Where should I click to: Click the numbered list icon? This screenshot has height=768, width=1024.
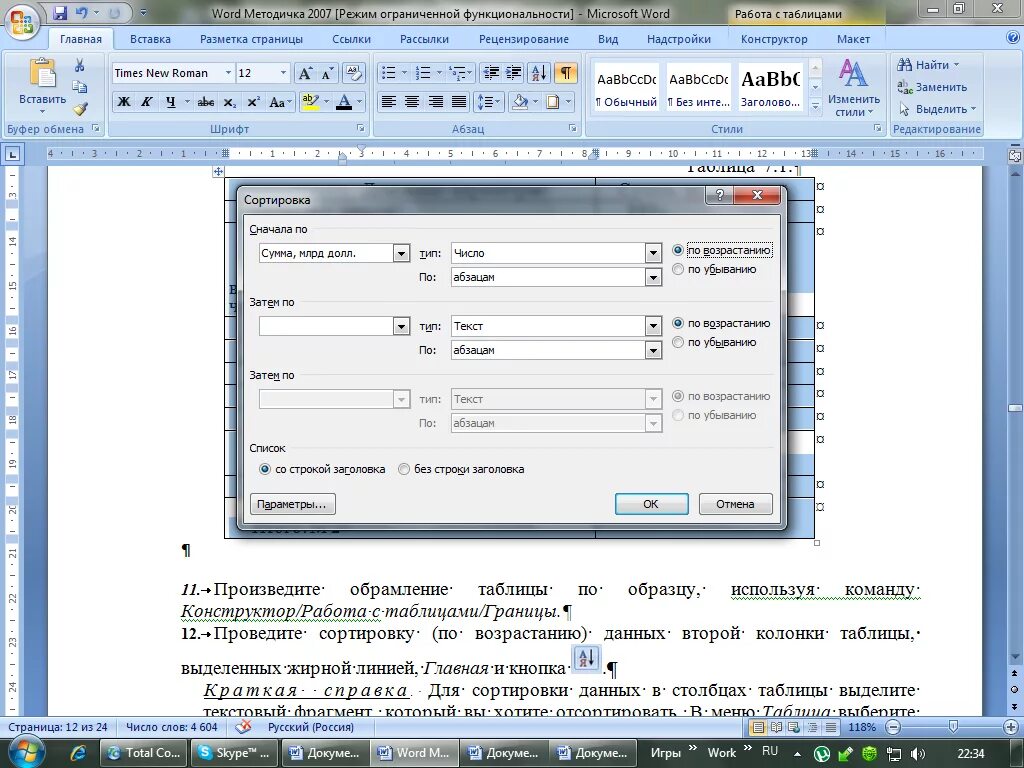(423, 72)
